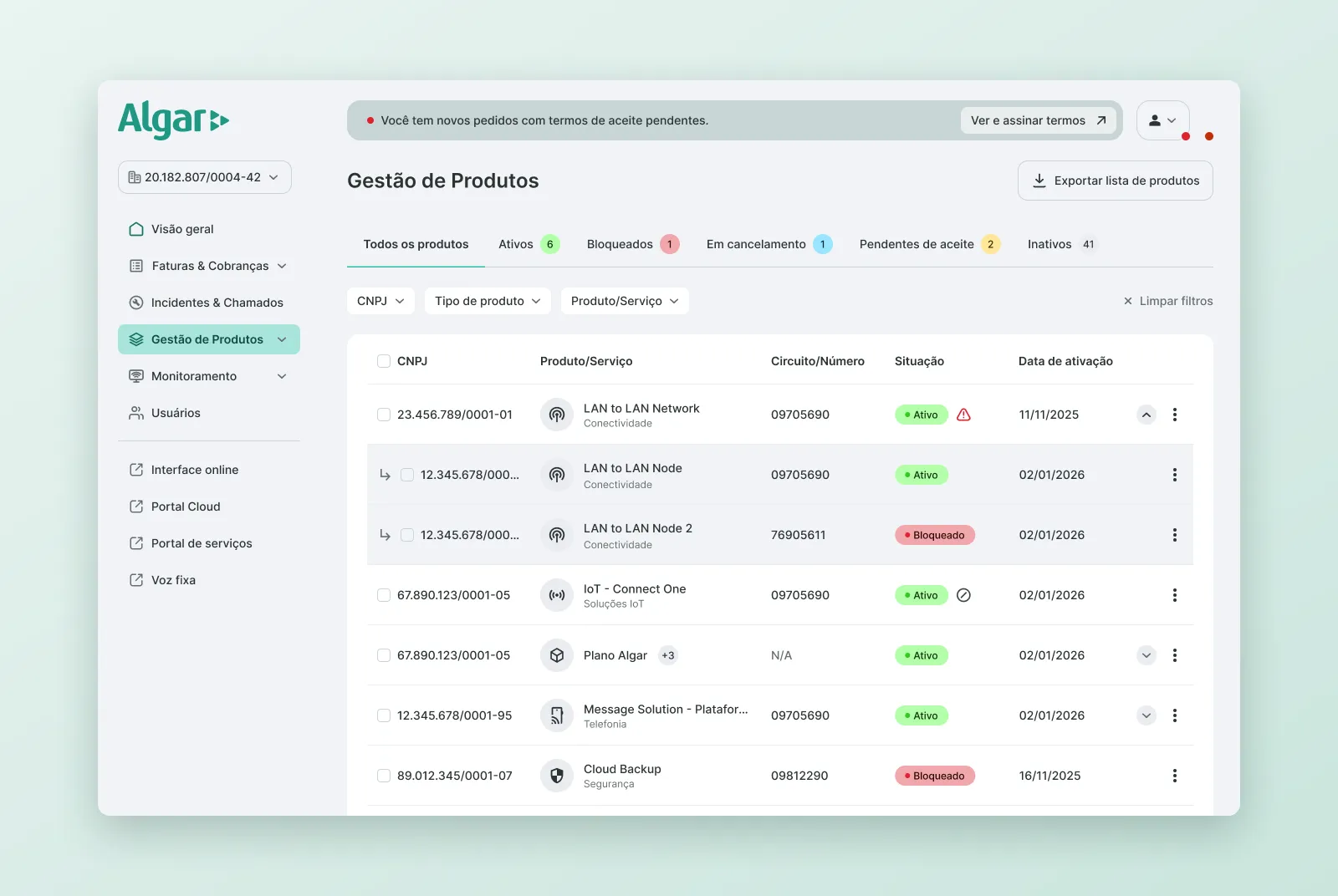Screen dimensions: 1338x896
Task: Click the Cloud Backup shield icon
Action: (x=556, y=776)
